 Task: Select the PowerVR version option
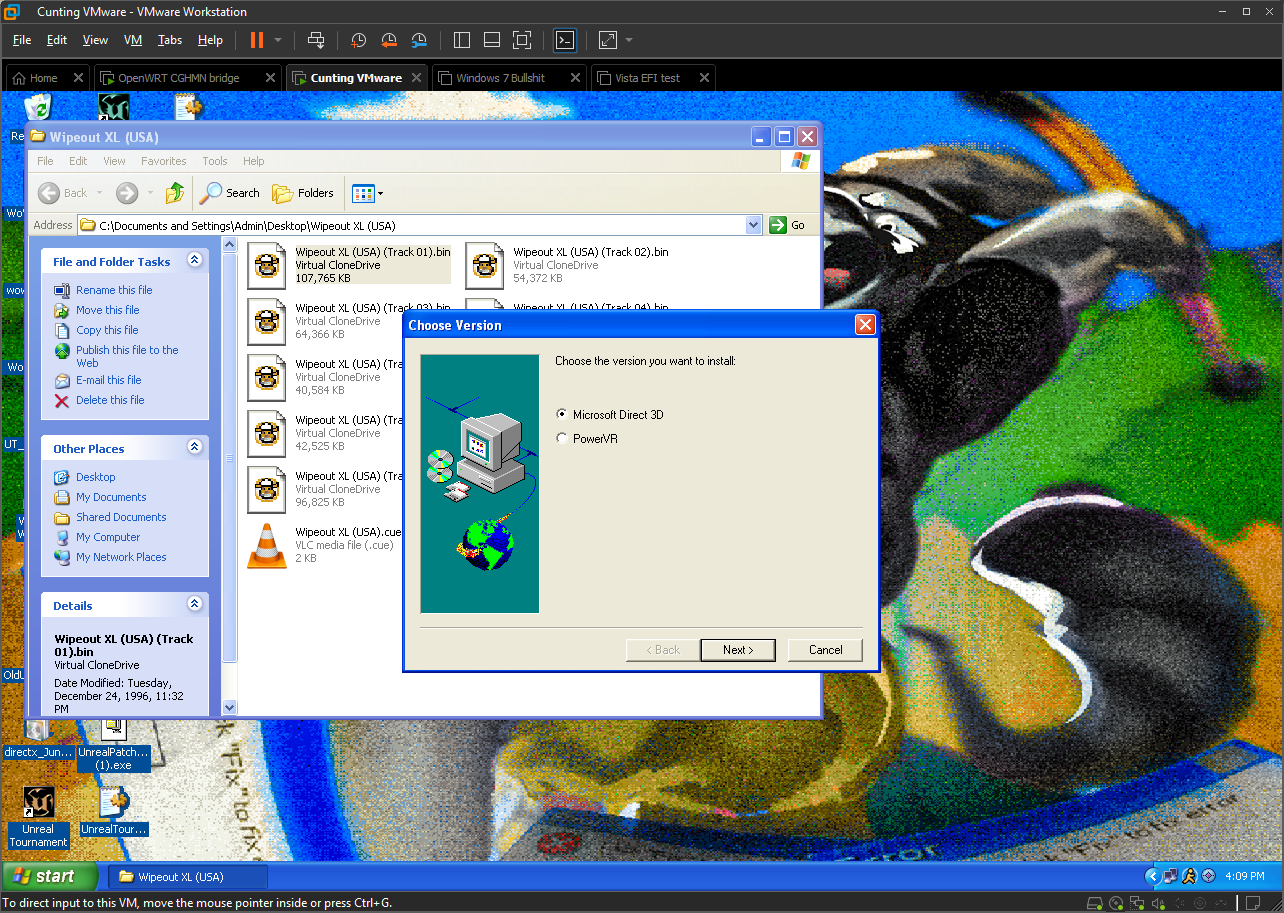[587, 438]
